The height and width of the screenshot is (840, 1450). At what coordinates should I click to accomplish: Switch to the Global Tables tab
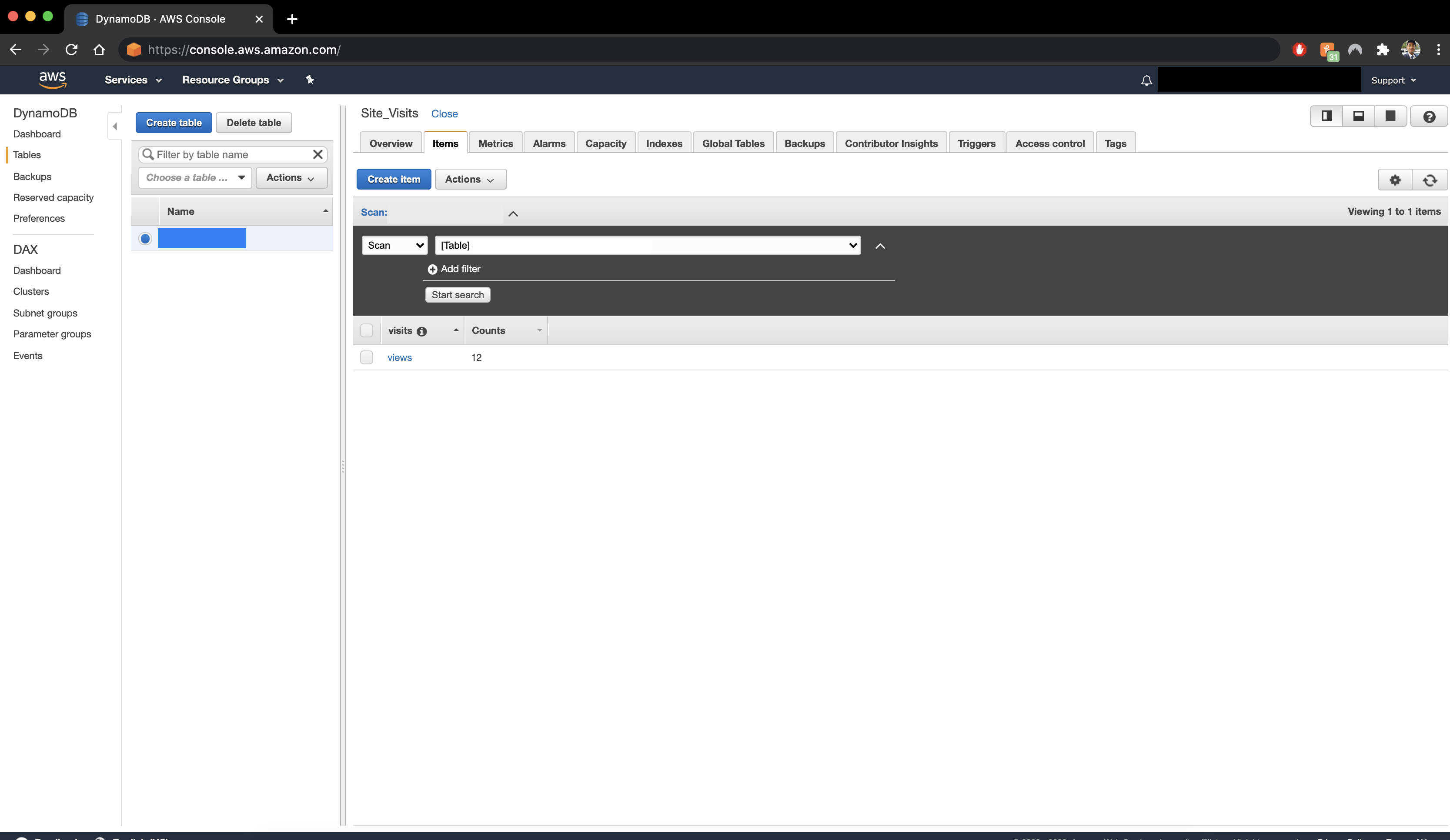point(733,143)
